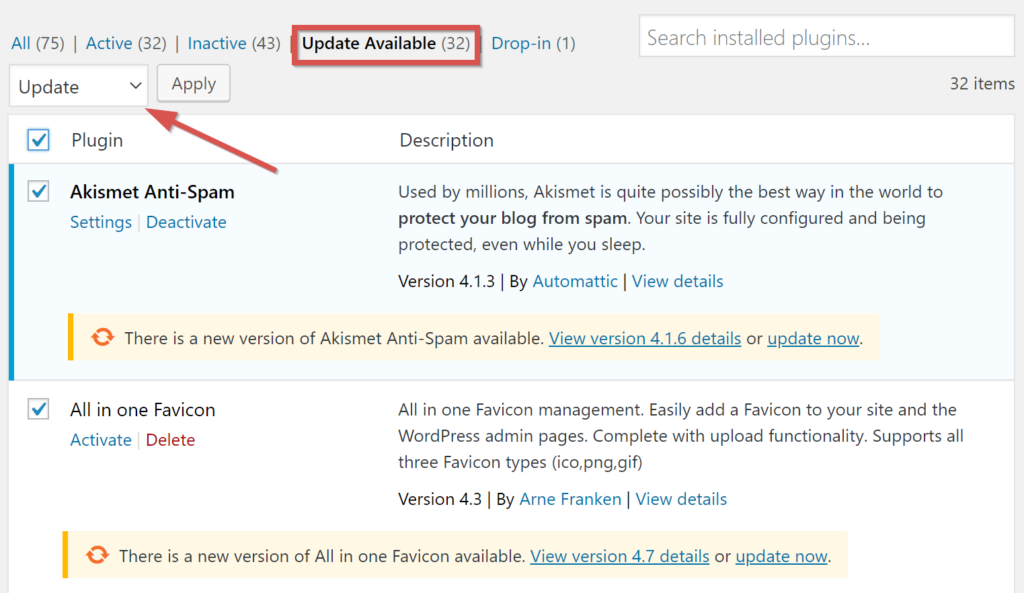Viewport: 1024px width, 593px height.
Task: Activate the All in one Favicon plugin
Action: point(101,440)
